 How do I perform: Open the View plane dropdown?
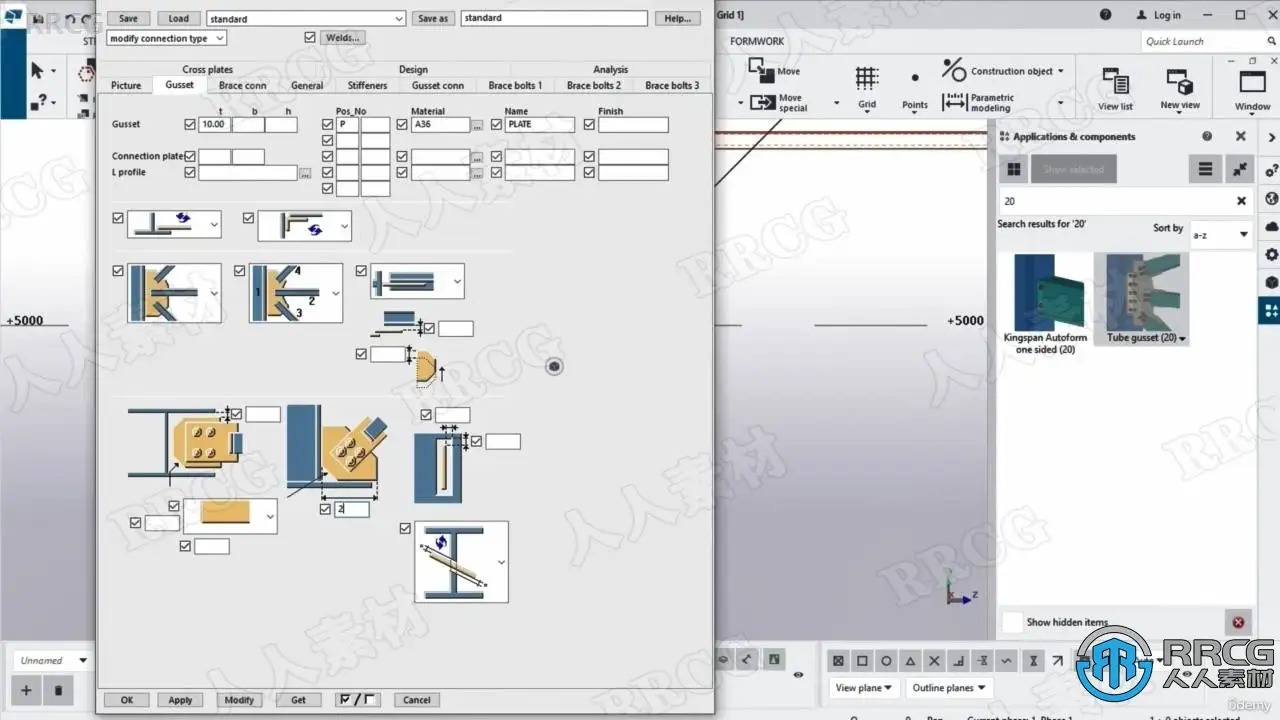tap(864, 688)
